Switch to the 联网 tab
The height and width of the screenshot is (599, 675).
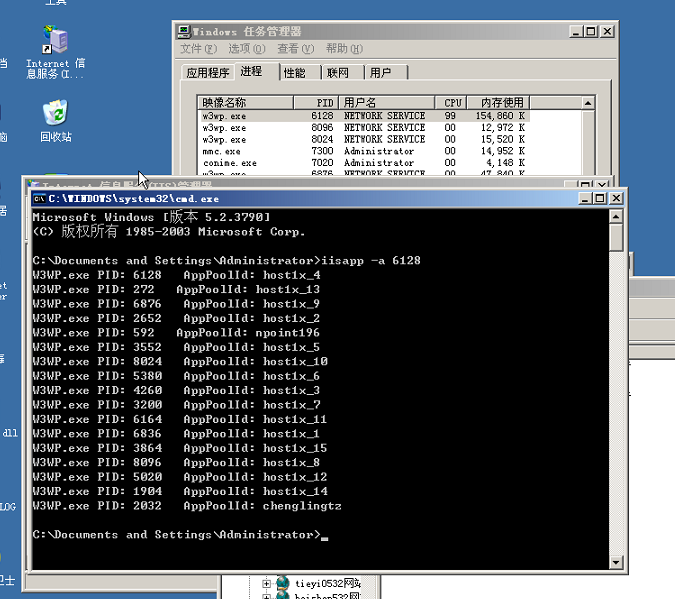[338, 73]
